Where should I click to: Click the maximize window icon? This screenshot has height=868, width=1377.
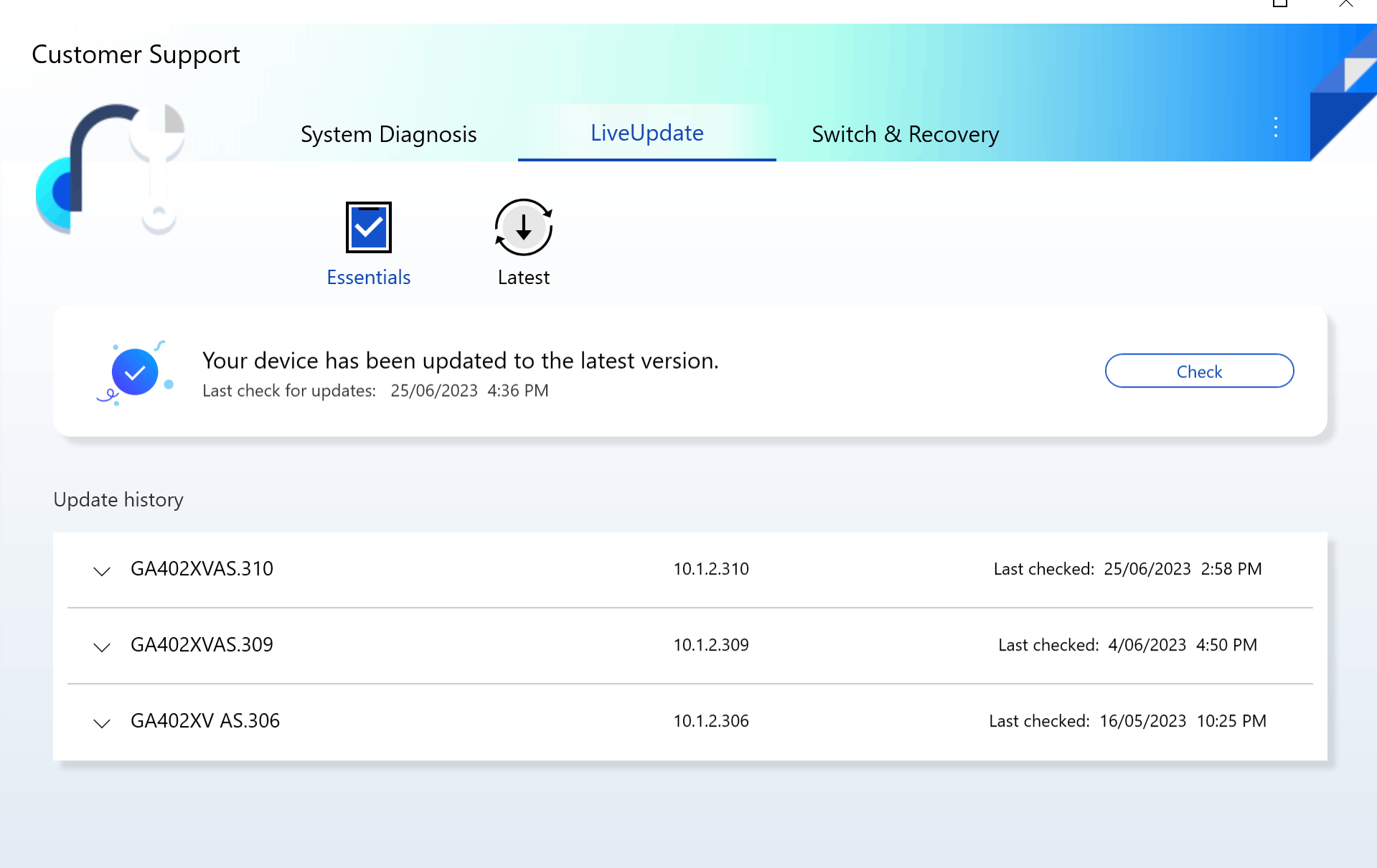pos(1280,4)
